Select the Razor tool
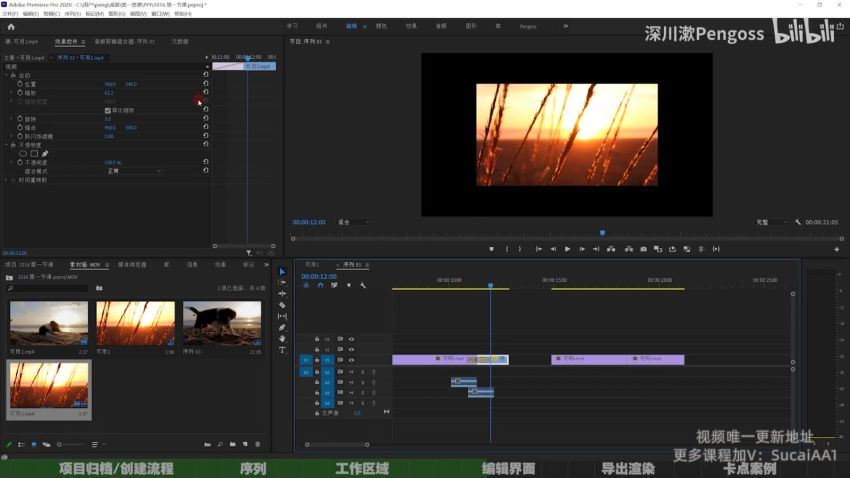 (x=282, y=305)
